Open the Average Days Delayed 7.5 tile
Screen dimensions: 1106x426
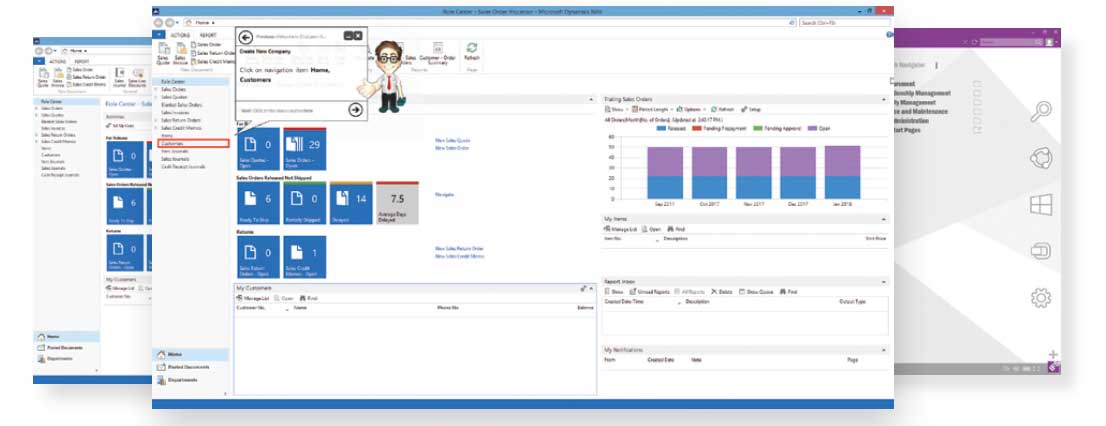point(397,203)
